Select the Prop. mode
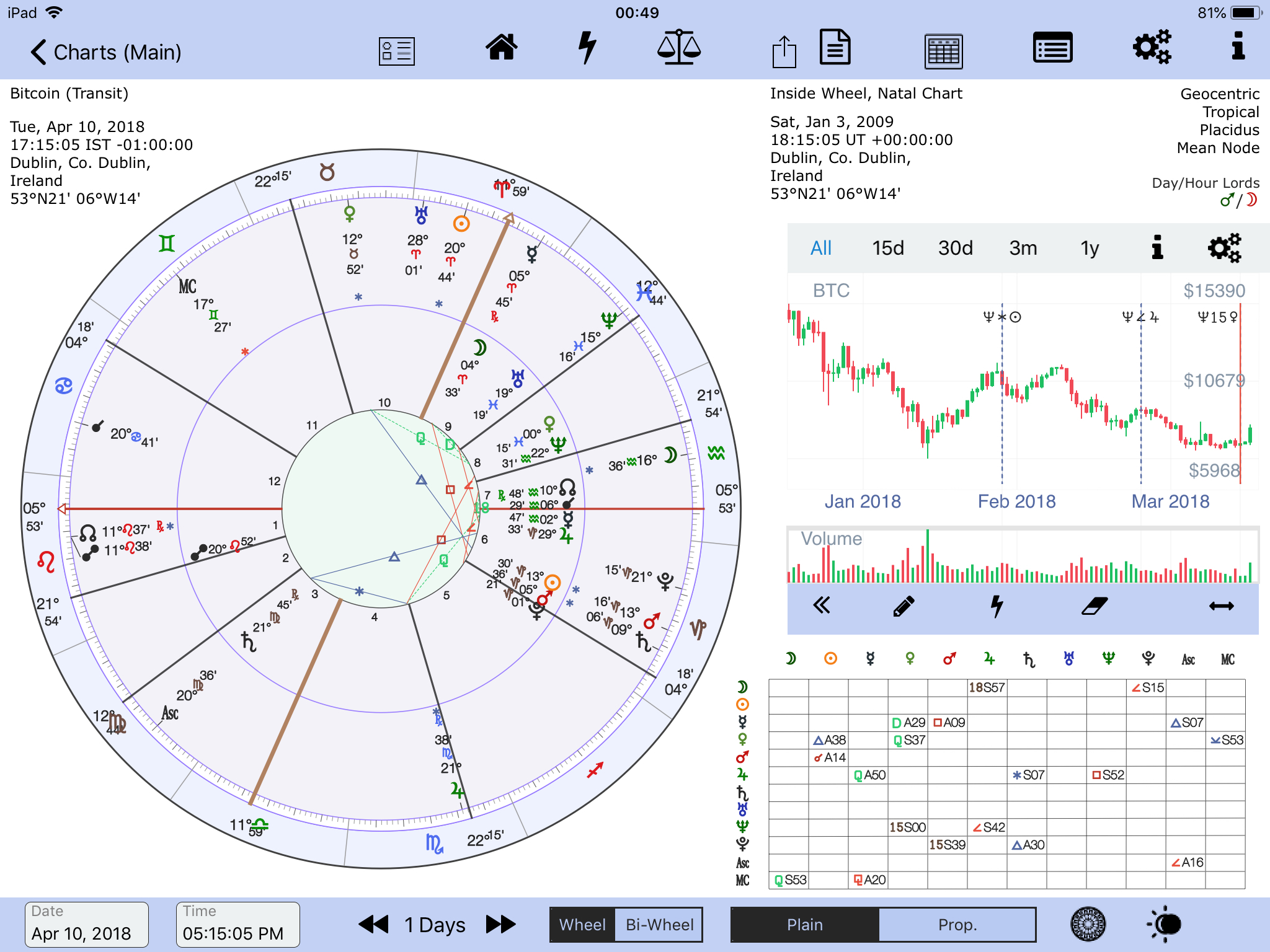This screenshot has width=1270, height=952. [957, 925]
